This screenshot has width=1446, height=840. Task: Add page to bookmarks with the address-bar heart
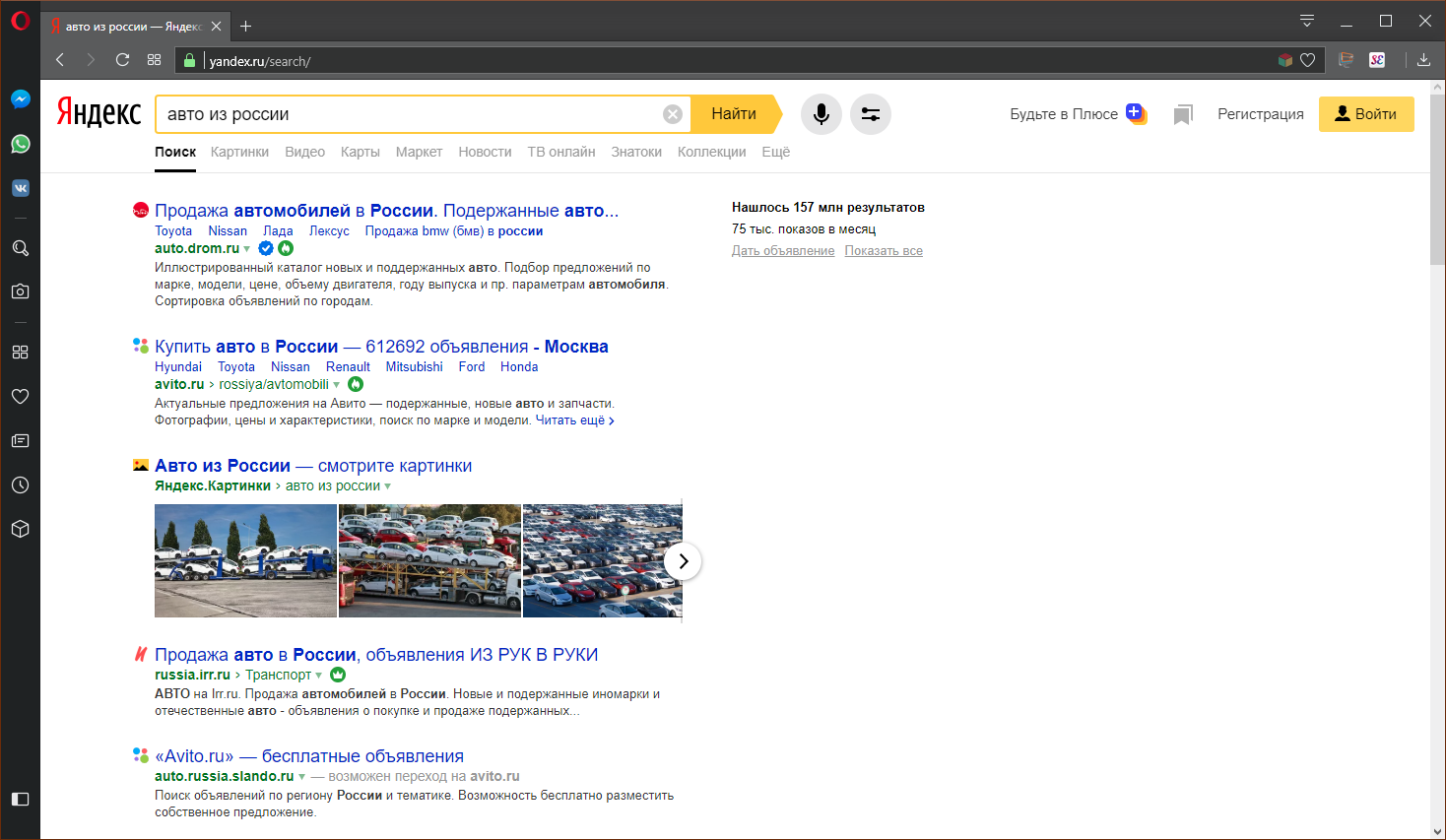(x=1308, y=60)
